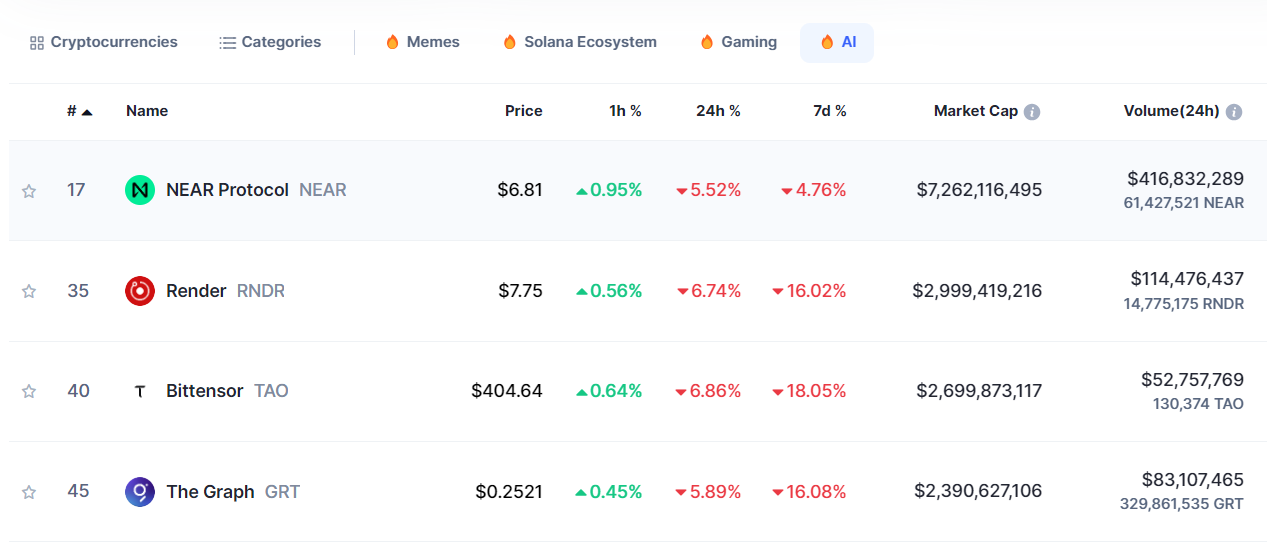This screenshot has width=1267, height=556.
Task: Sort table by Volume(24h) header
Action: pyautogui.click(x=1172, y=111)
